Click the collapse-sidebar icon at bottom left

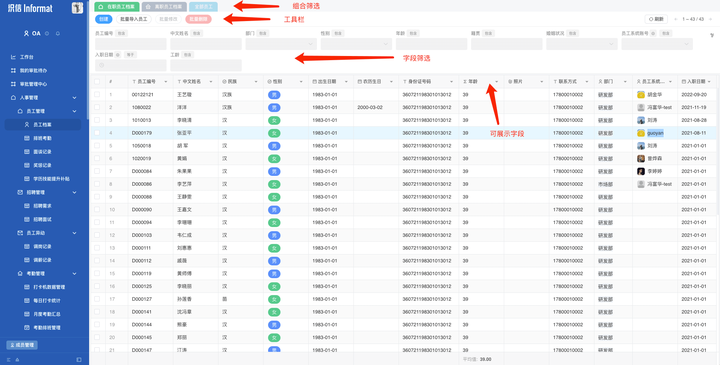click(x=9, y=359)
